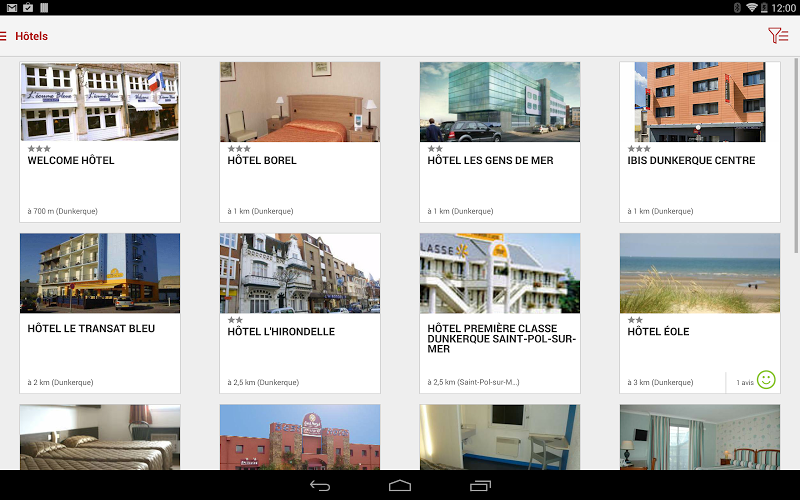Select the HÔTEL LES GENS DE MER title
The image size is (800, 500).
(490, 160)
